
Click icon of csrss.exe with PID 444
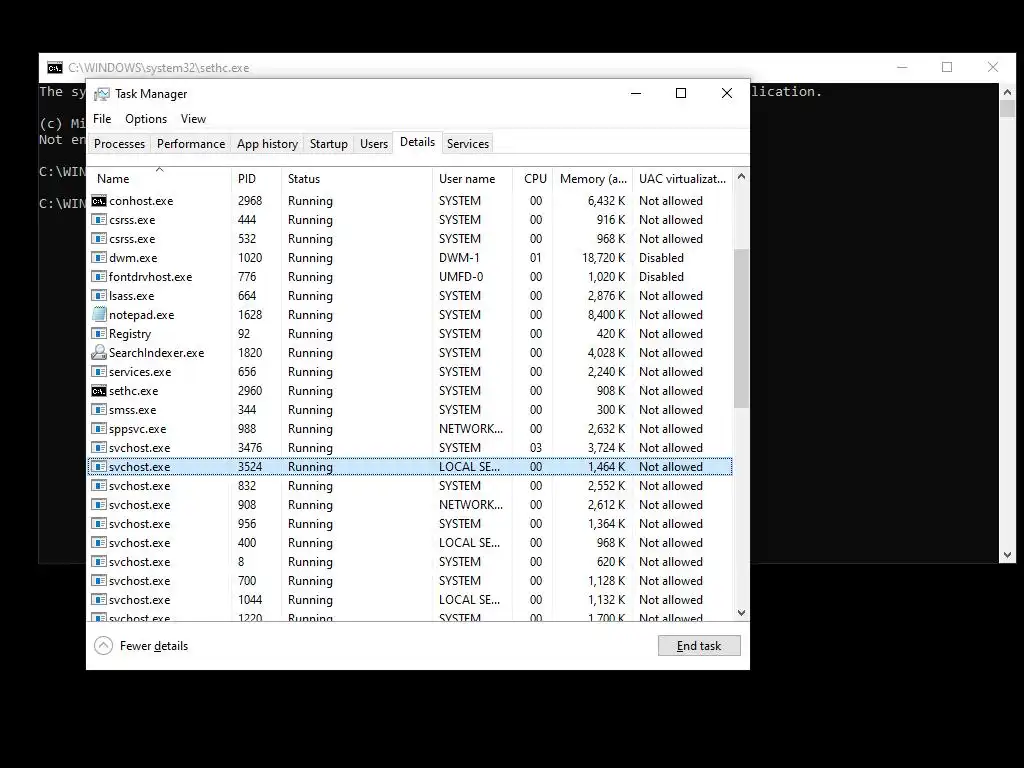[99, 220]
